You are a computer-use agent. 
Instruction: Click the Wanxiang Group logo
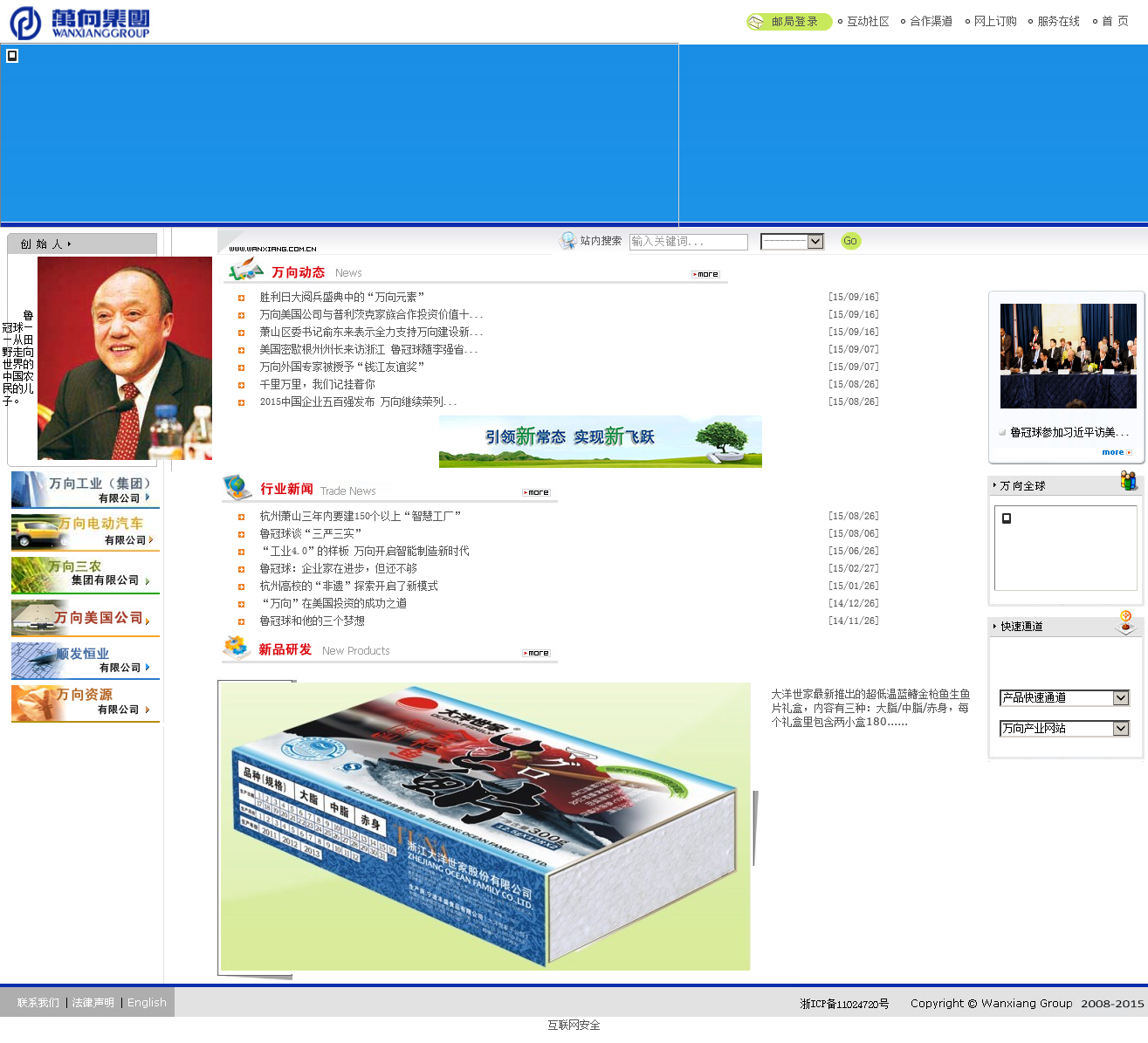tap(79, 24)
